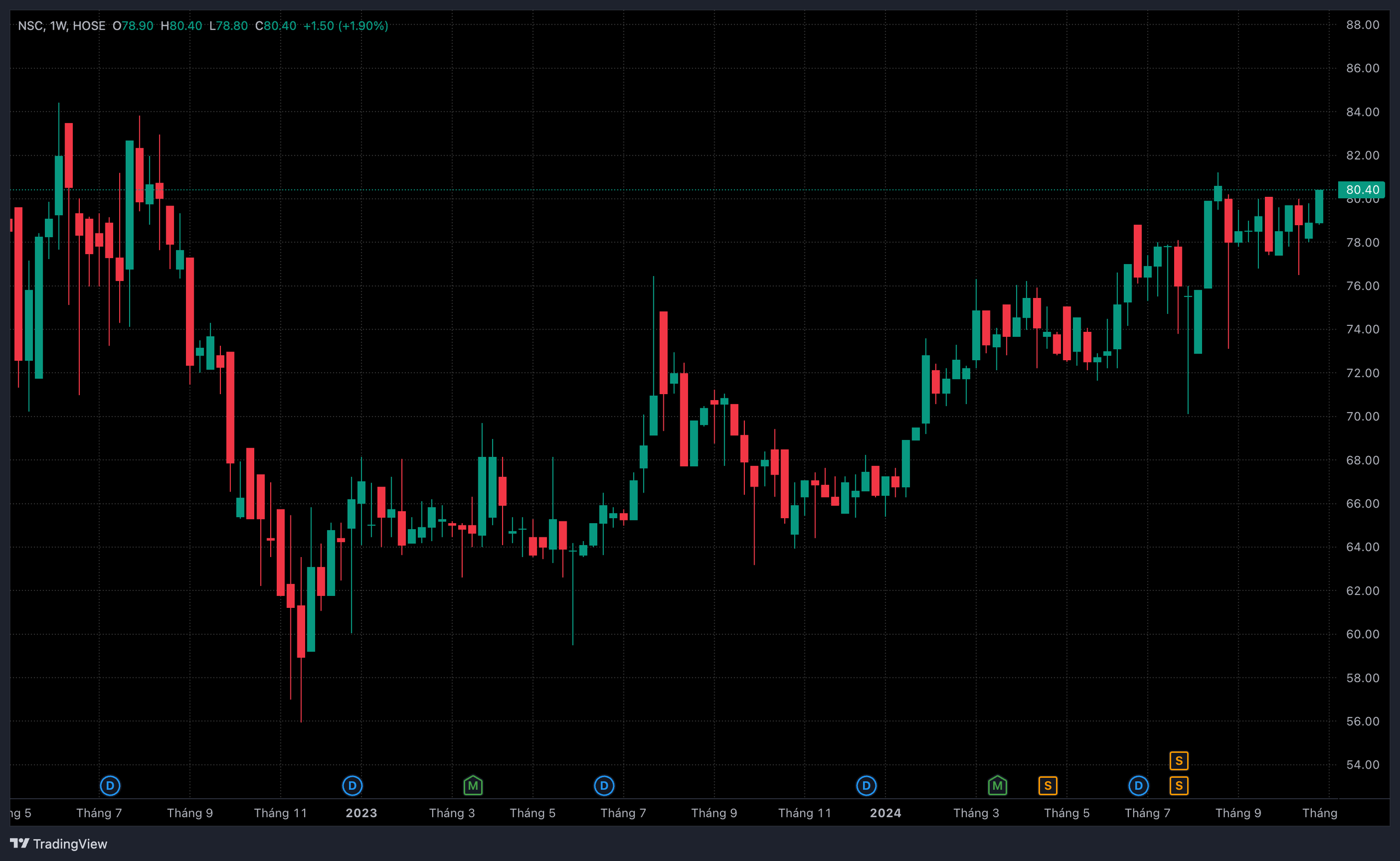Click the green M marker near Tháng 3 2023

(x=472, y=786)
